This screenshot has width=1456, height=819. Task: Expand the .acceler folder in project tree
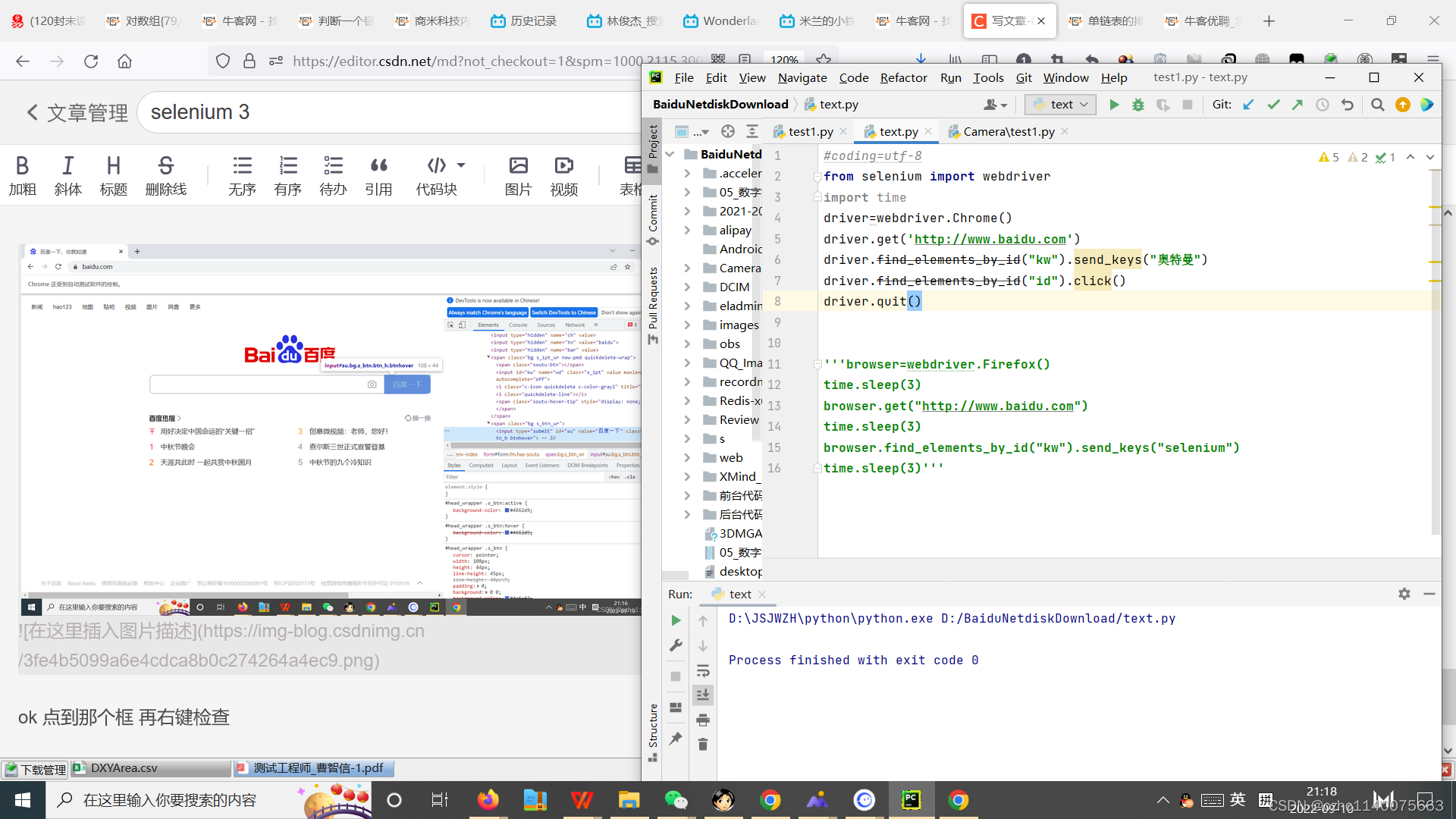pos(687,174)
